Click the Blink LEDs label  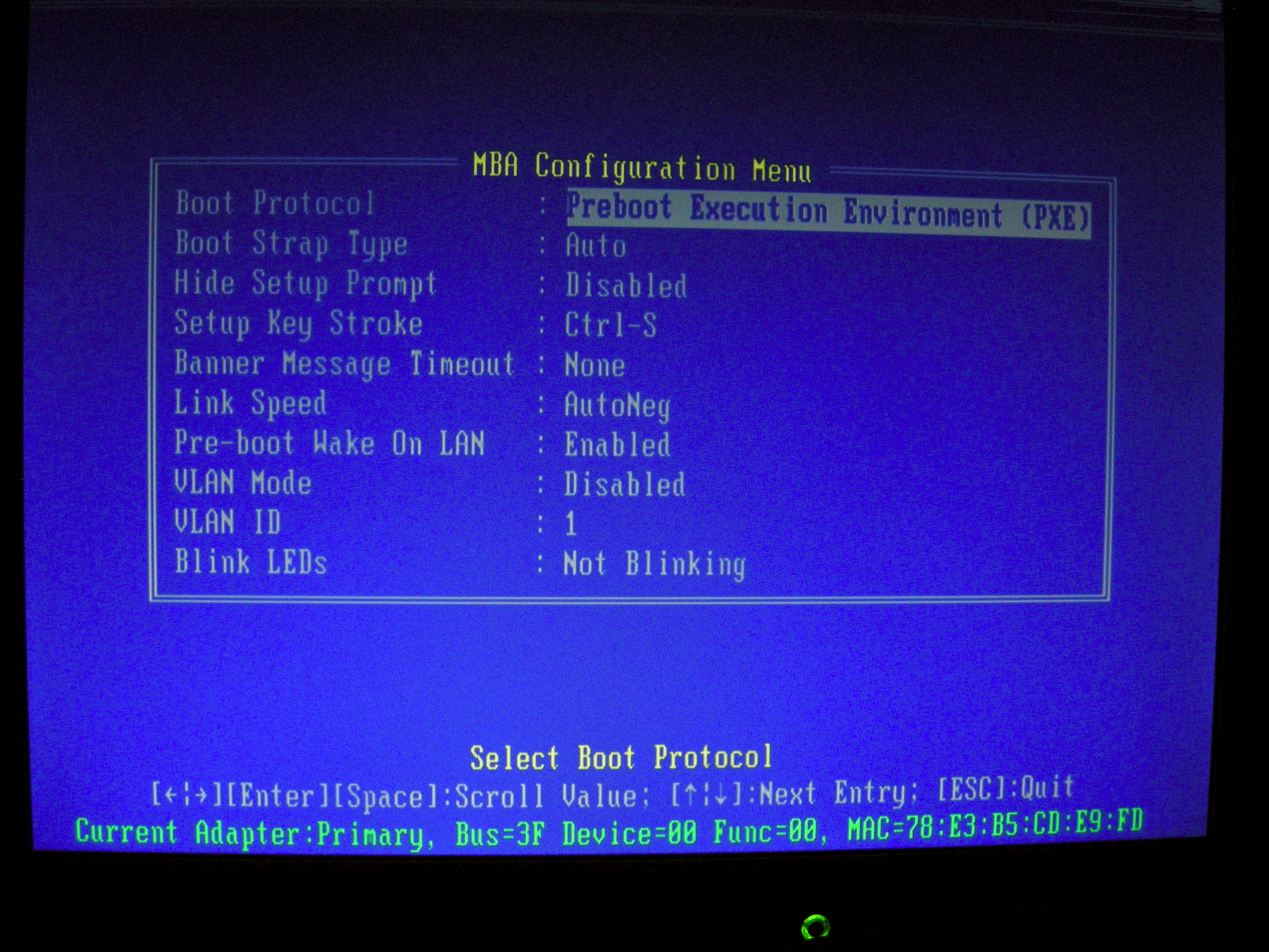[x=251, y=562]
